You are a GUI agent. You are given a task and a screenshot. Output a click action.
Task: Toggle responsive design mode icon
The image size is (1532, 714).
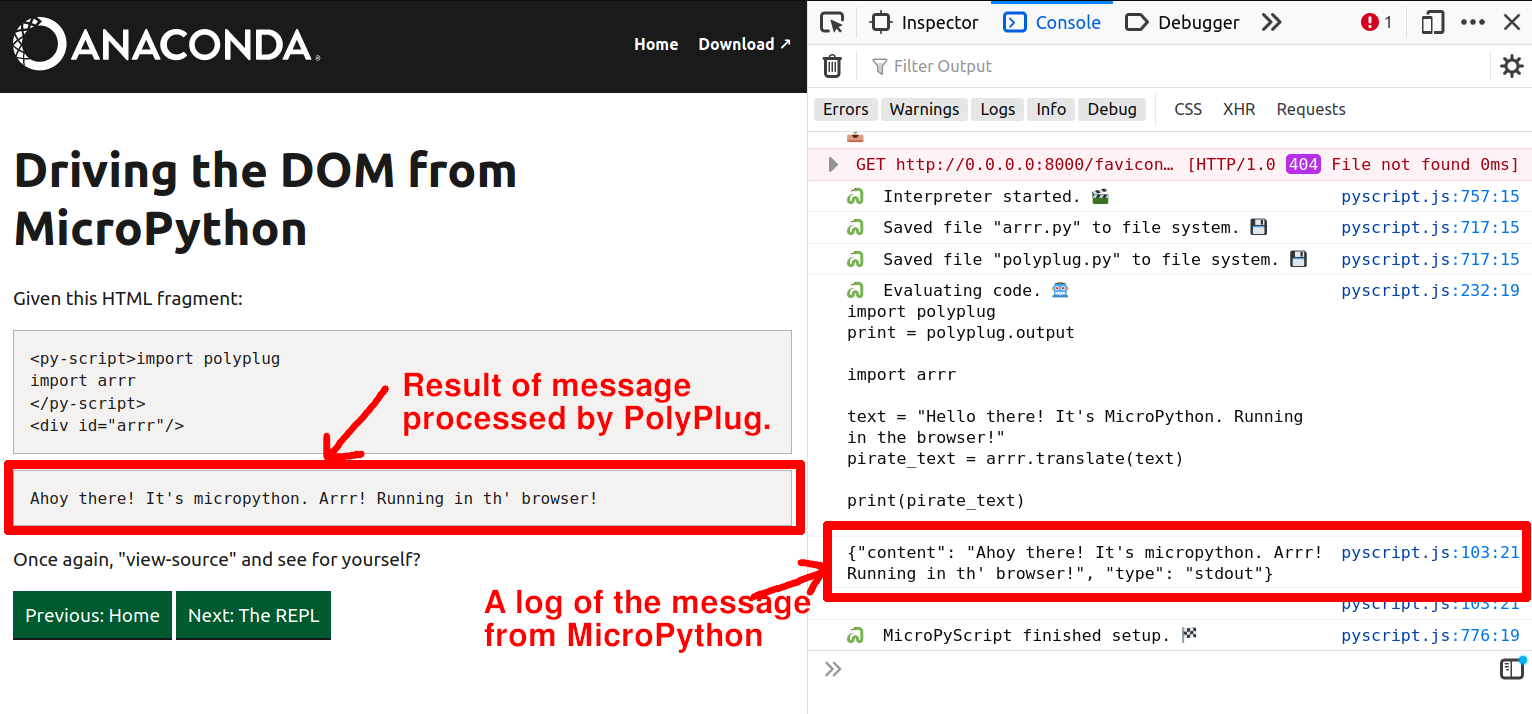pyautogui.click(x=1433, y=22)
